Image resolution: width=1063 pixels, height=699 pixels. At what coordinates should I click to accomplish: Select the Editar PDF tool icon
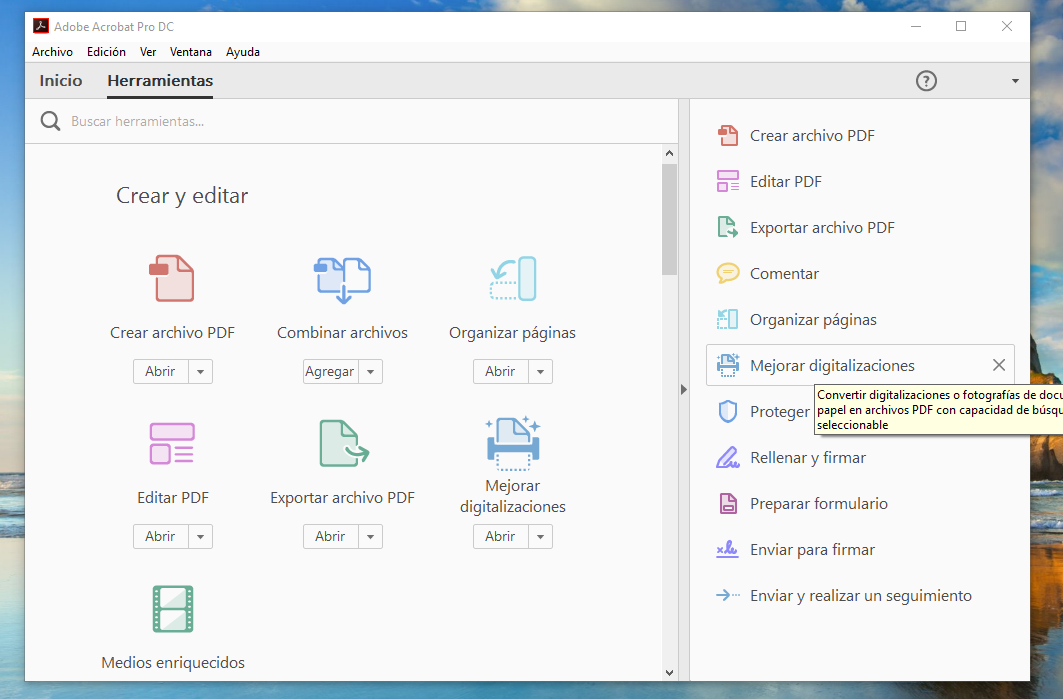(173, 443)
